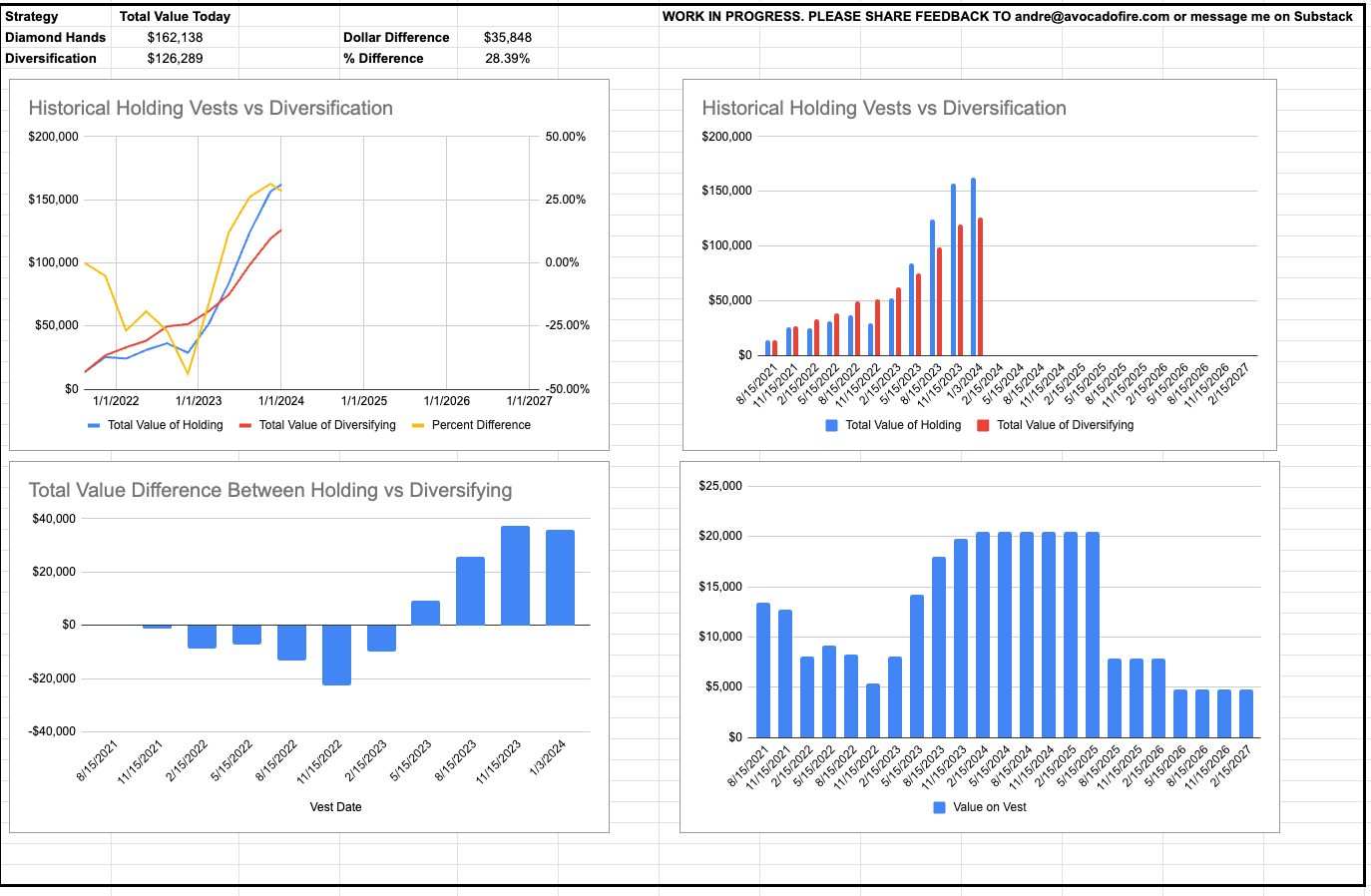The width and height of the screenshot is (1371, 896).
Task: Click the $162,138 total value cell
Action: click(175, 37)
